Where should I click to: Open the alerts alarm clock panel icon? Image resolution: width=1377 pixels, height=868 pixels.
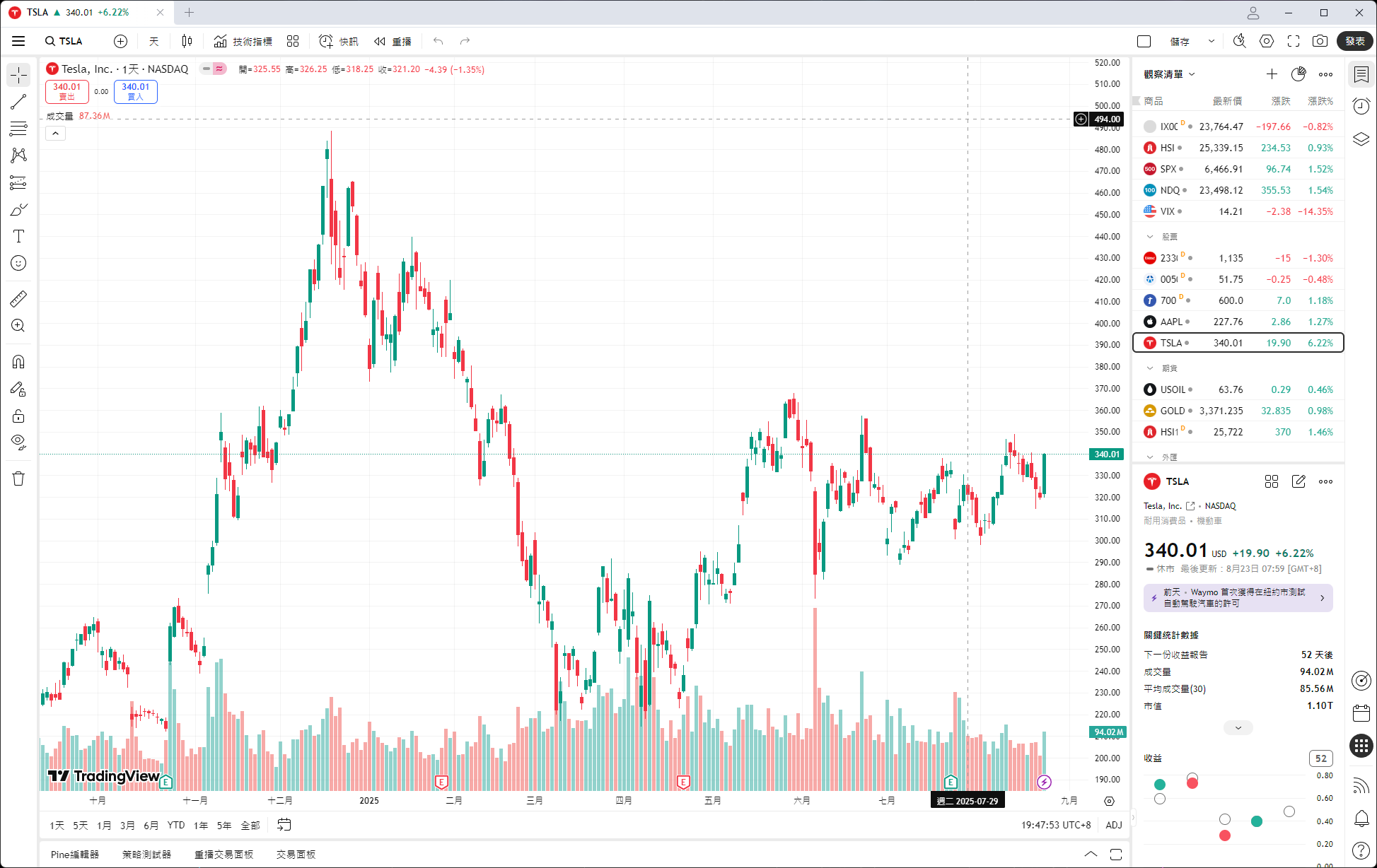(x=1361, y=106)
